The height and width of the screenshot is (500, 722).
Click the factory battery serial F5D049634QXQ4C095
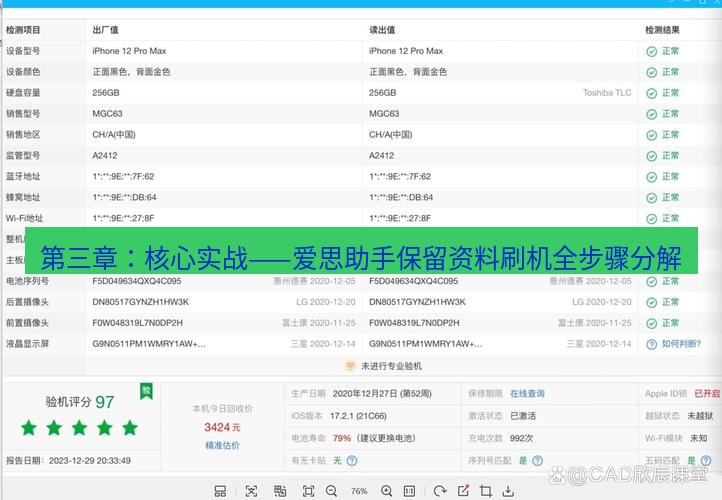click(x=137, y=281)
